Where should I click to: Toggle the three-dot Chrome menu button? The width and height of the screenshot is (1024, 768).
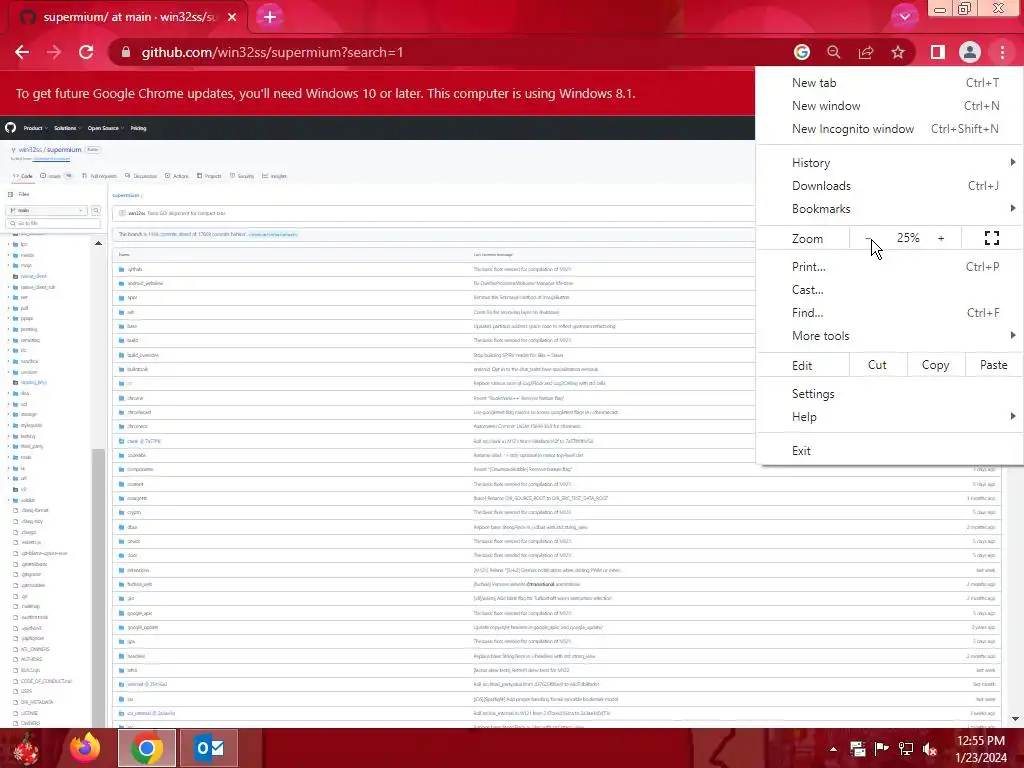pyautogui.click(x=1002, y=52)
